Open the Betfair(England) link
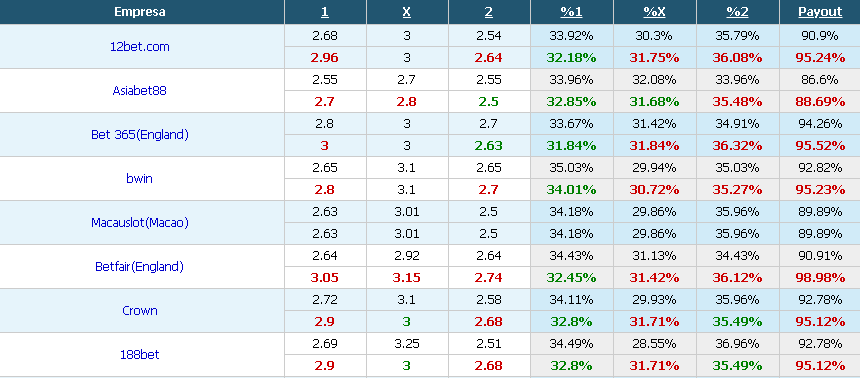 point(139,267)
